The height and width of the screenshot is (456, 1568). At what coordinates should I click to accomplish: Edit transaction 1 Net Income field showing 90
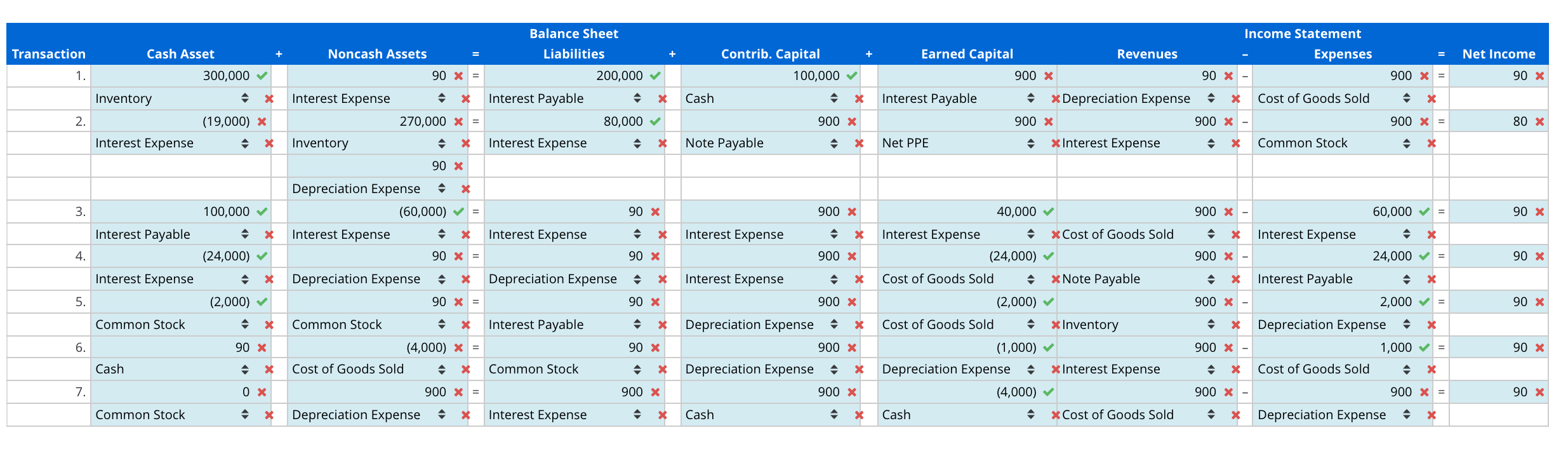1491,76
